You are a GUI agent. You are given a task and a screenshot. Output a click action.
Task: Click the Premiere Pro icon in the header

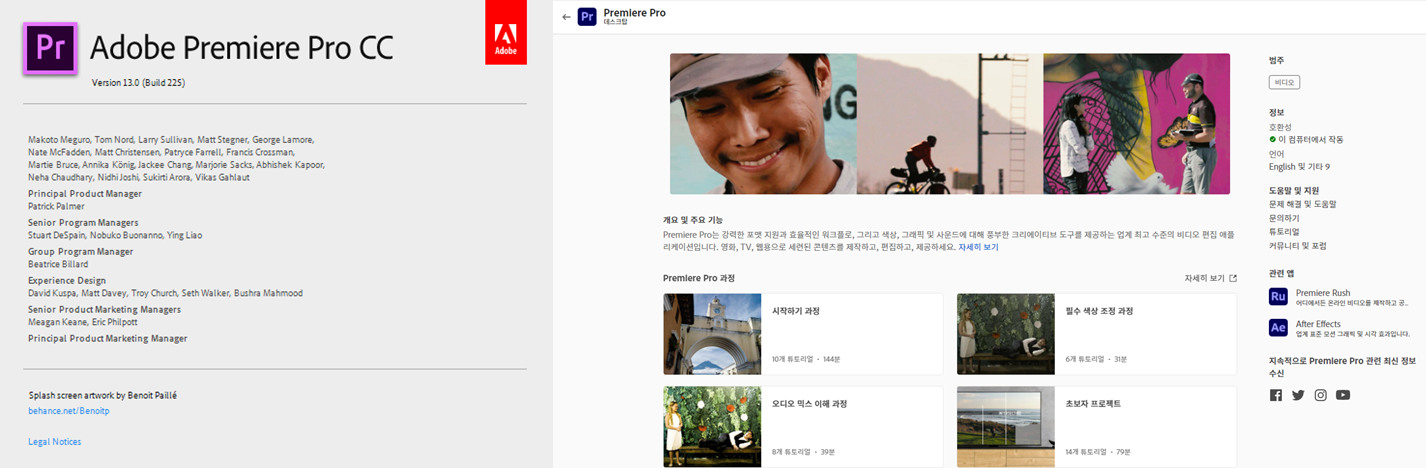587,17
